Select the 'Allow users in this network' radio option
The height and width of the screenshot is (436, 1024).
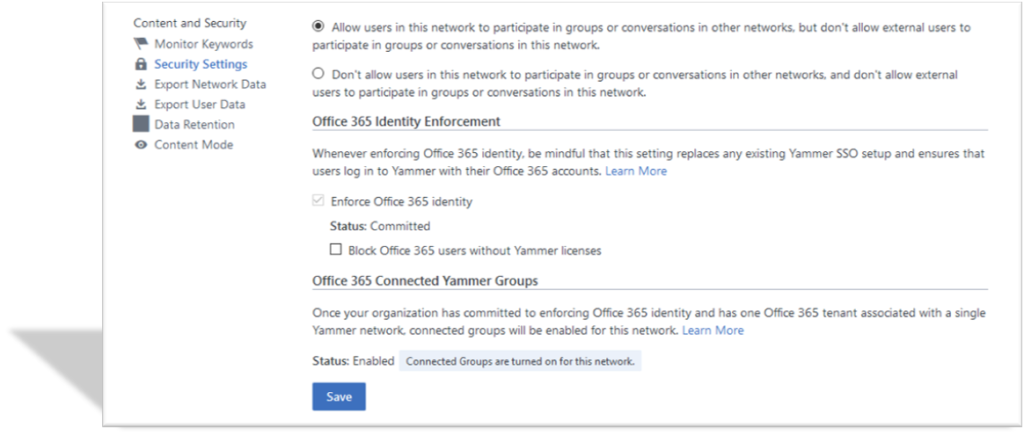pyautogui.click(x=319, y=27)
